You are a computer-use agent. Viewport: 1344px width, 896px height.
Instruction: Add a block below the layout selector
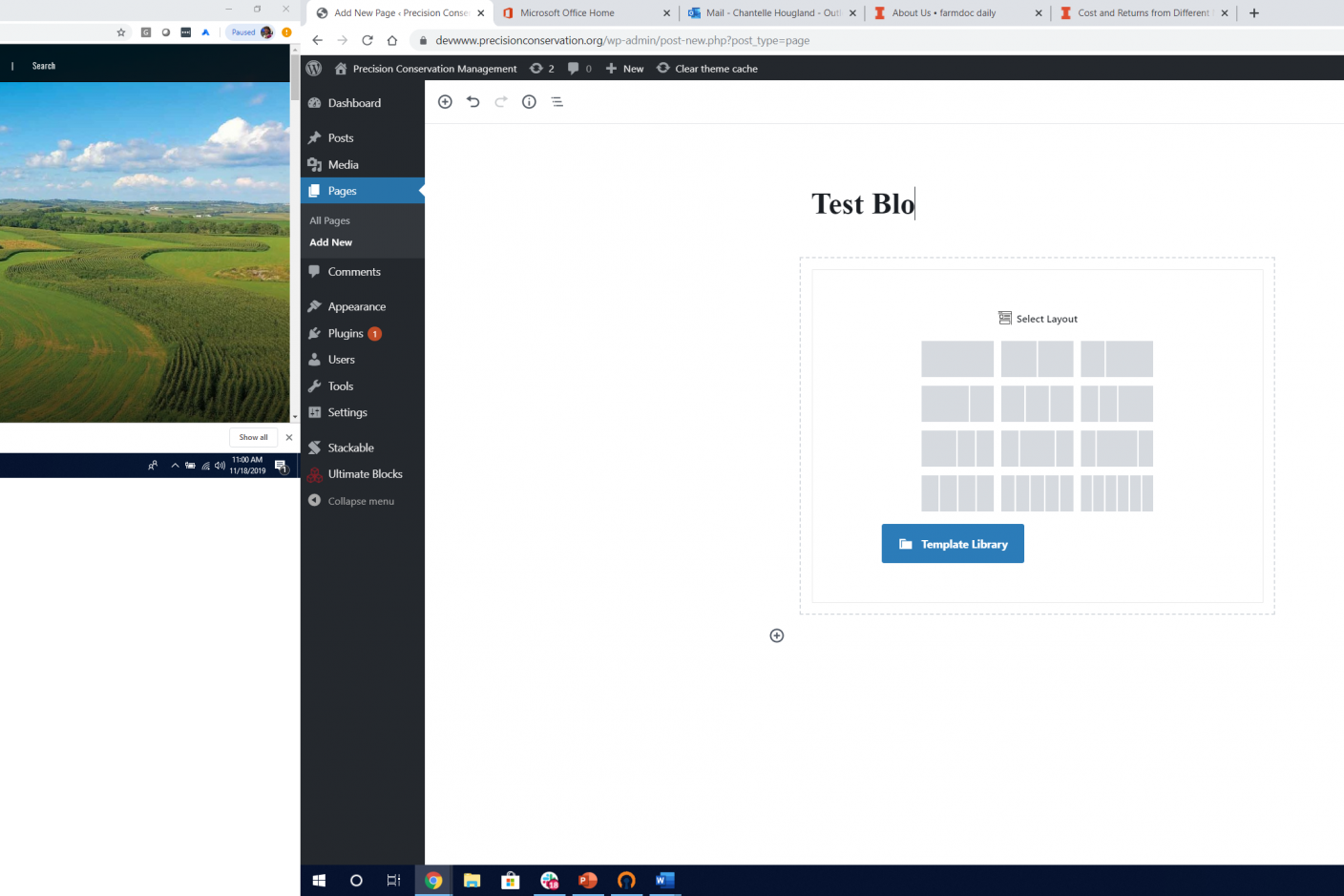coord(777,636)
